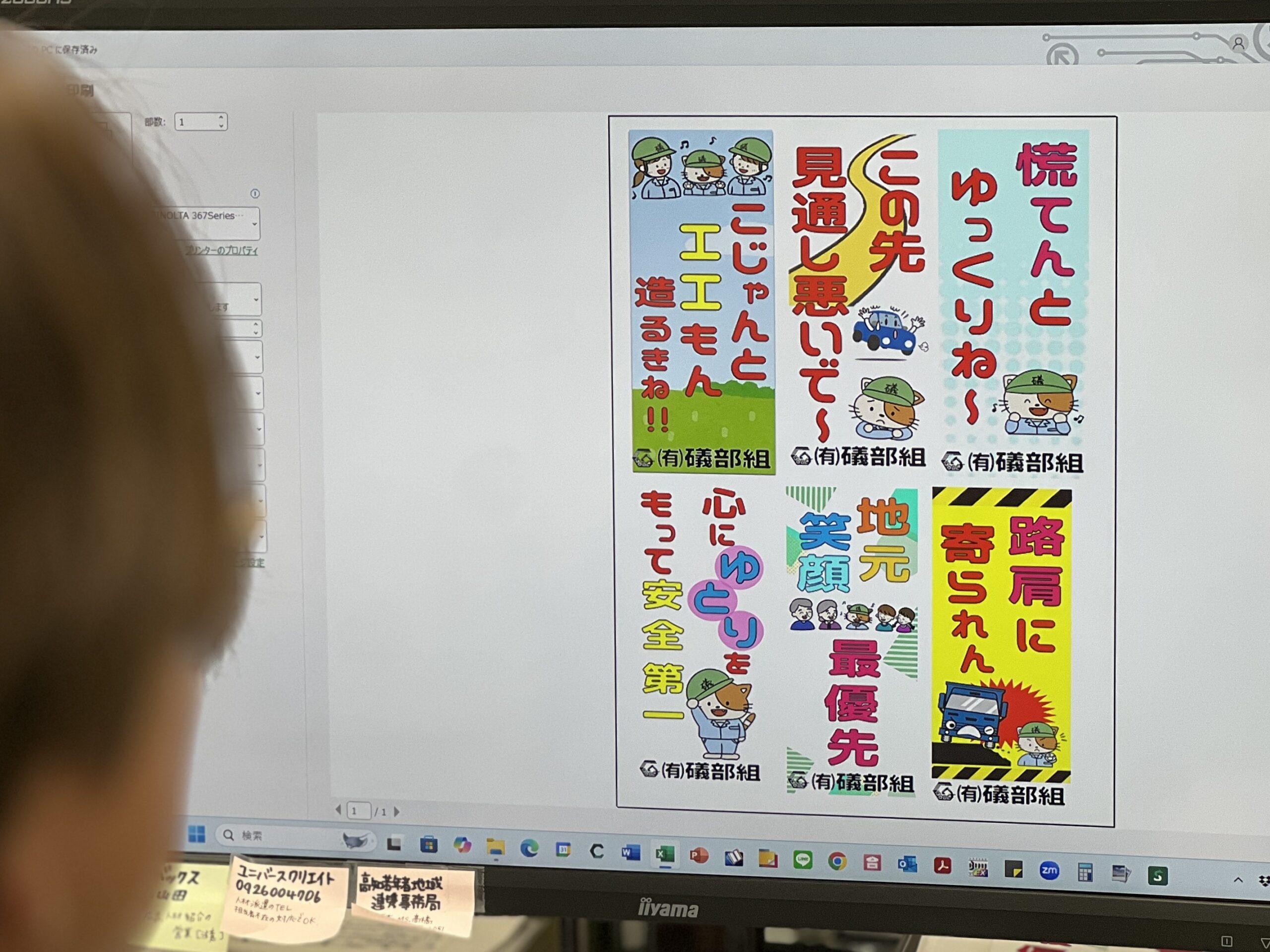Increase the copies count (部数)
The width and height of the screenshot is (1270, 952).
click(x=221, y=117)
